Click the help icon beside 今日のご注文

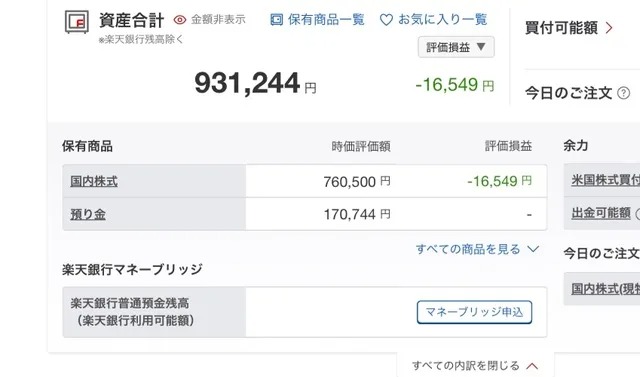pos(623,93)
